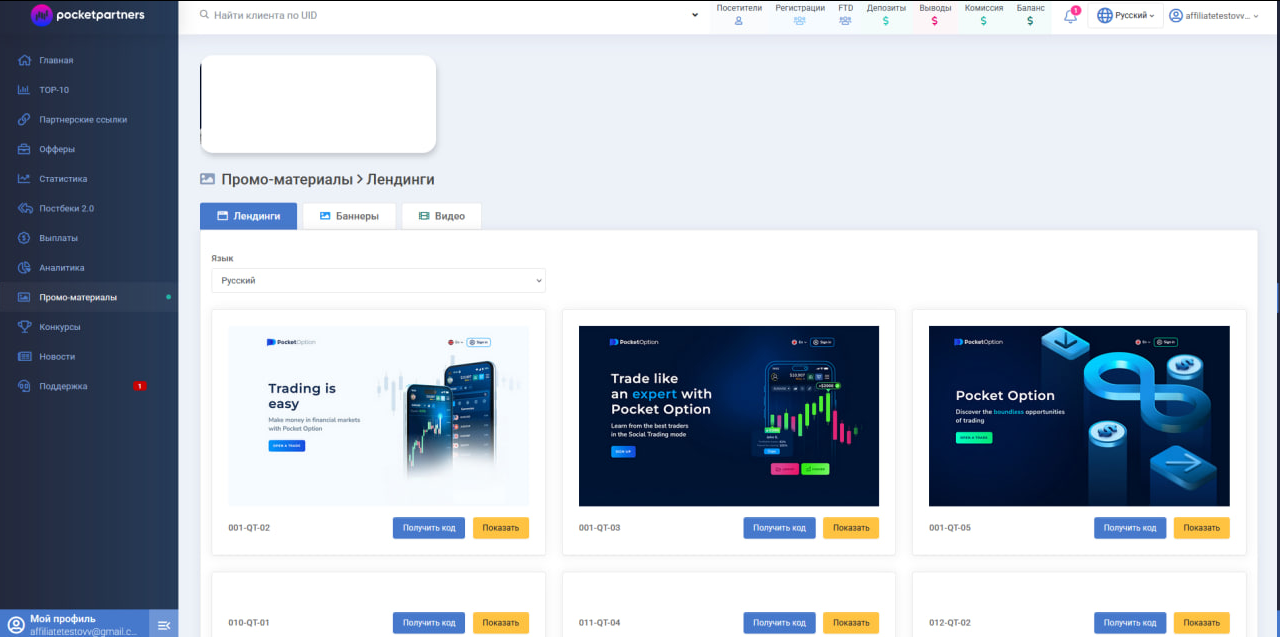
Task: Open the Trading is easy landing thumbnail
Action: [379, 416]
